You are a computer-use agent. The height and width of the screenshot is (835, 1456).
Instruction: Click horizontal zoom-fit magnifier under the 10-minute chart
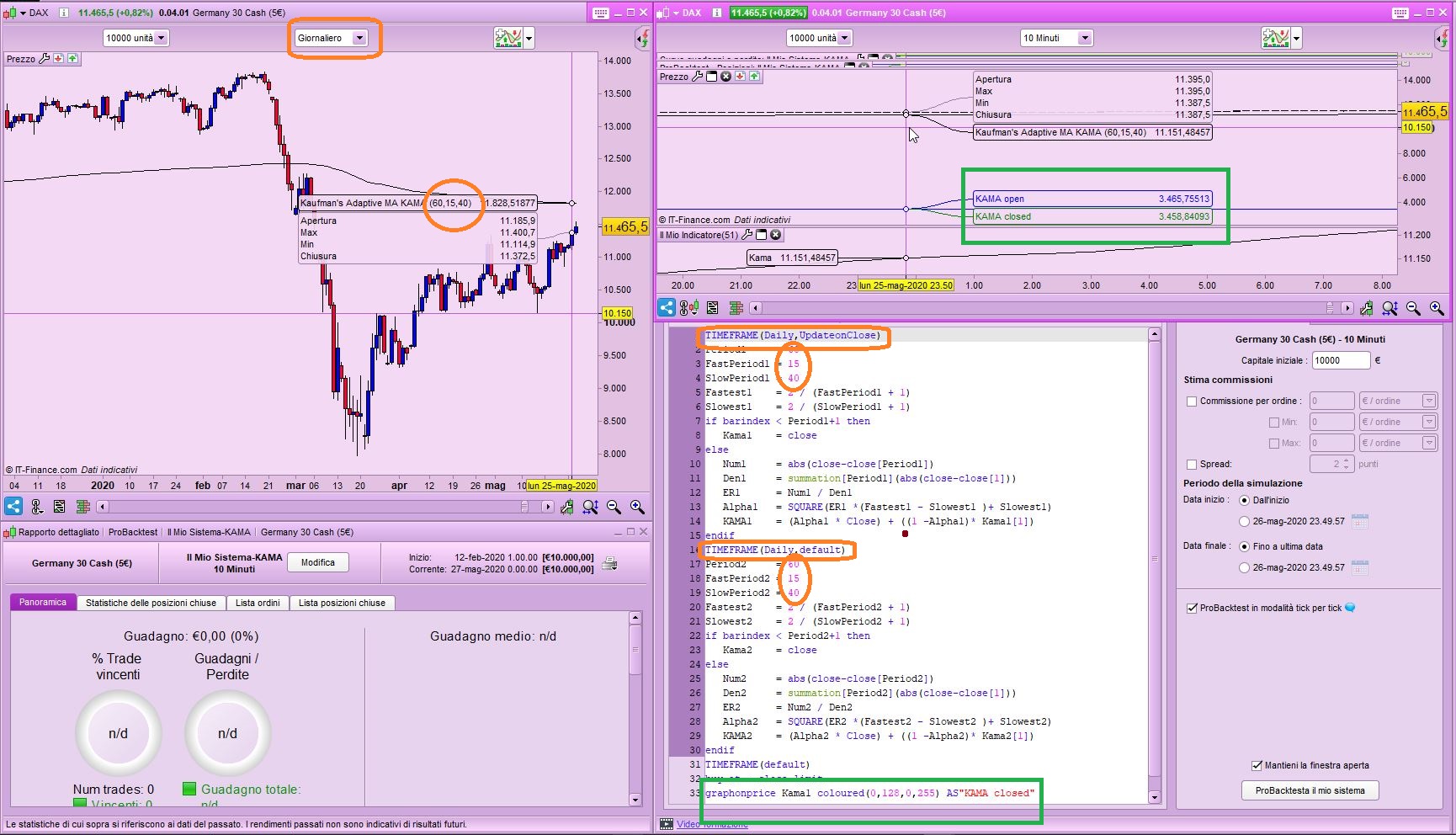pos(1390,308)
